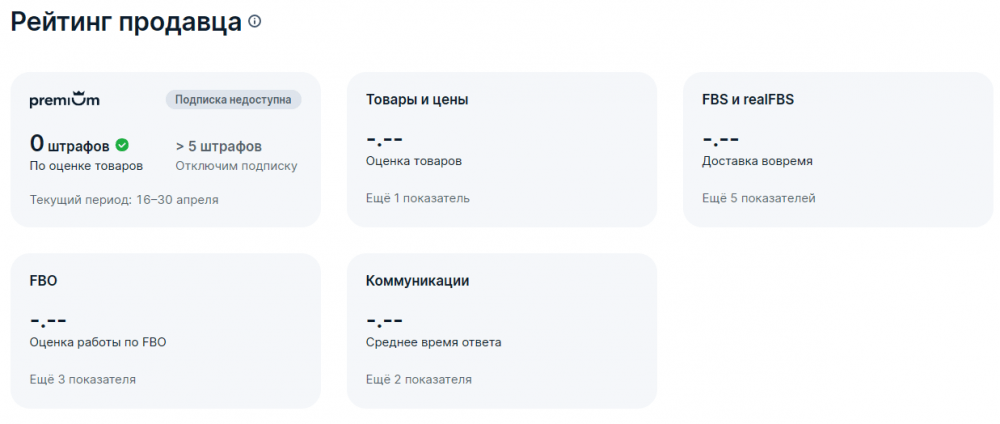Viewport: 1000px width, 424px height.
Task: Select the Среднее время ответа metric
Action: coord(434,342)
